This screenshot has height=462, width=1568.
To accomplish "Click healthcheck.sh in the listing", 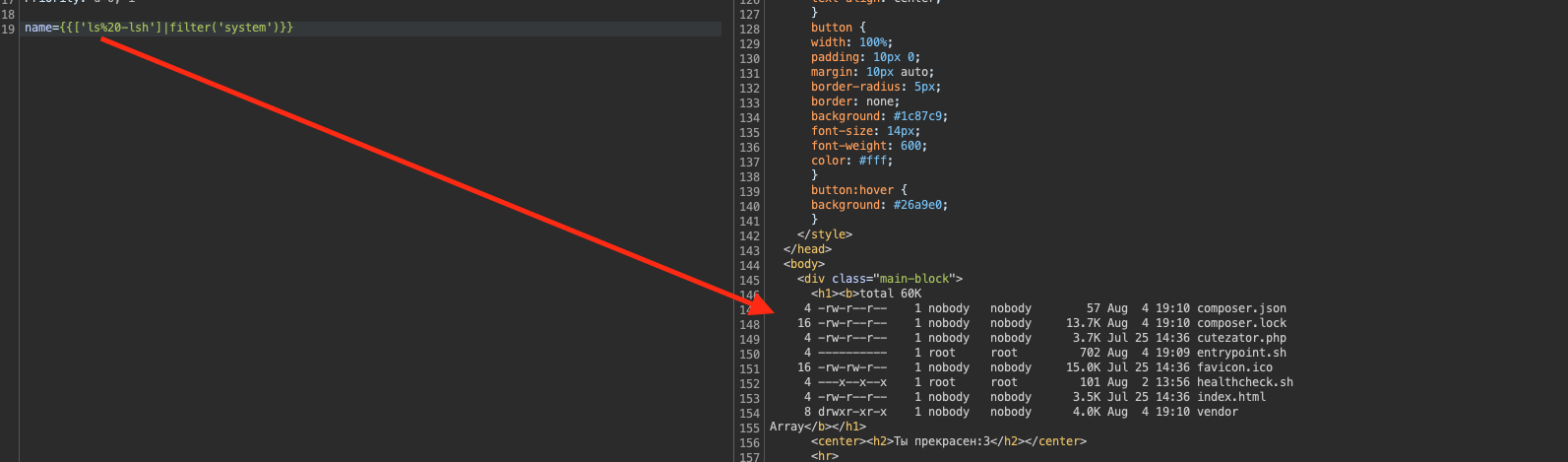I will pos(1245,382).
